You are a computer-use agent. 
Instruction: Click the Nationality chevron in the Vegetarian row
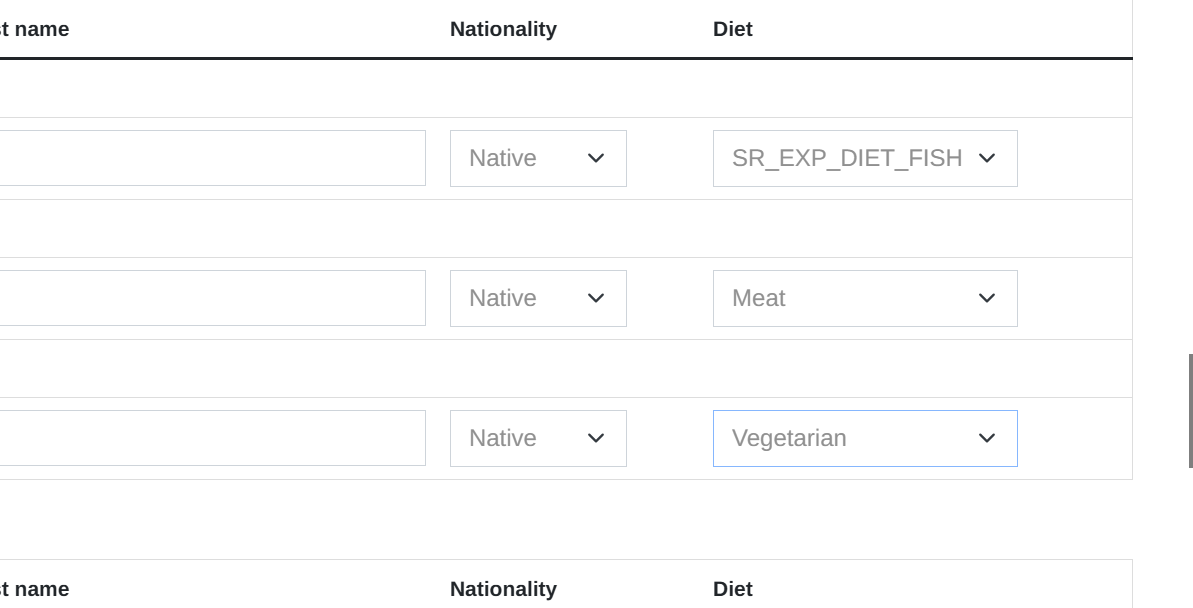[596, 438]
